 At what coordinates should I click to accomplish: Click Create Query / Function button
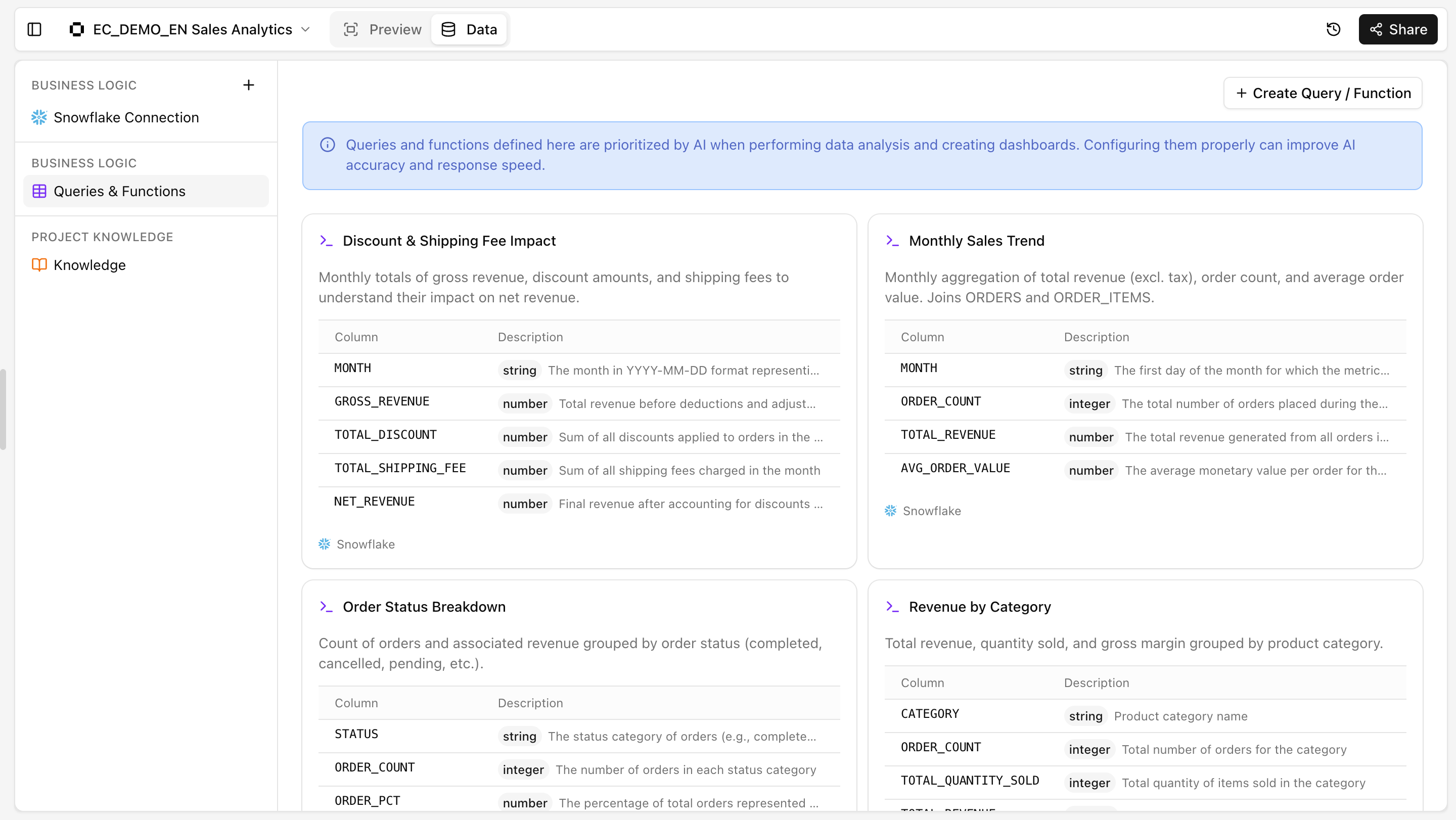click(1323, 93)
